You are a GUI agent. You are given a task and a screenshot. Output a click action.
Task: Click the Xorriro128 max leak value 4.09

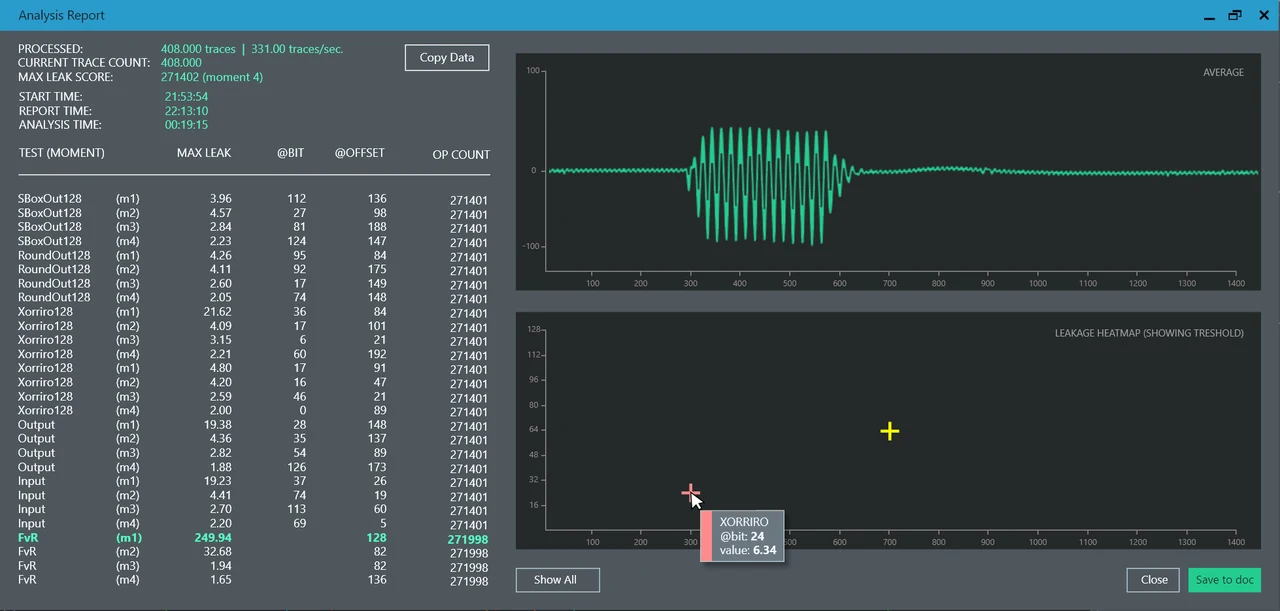click(220, 326)
